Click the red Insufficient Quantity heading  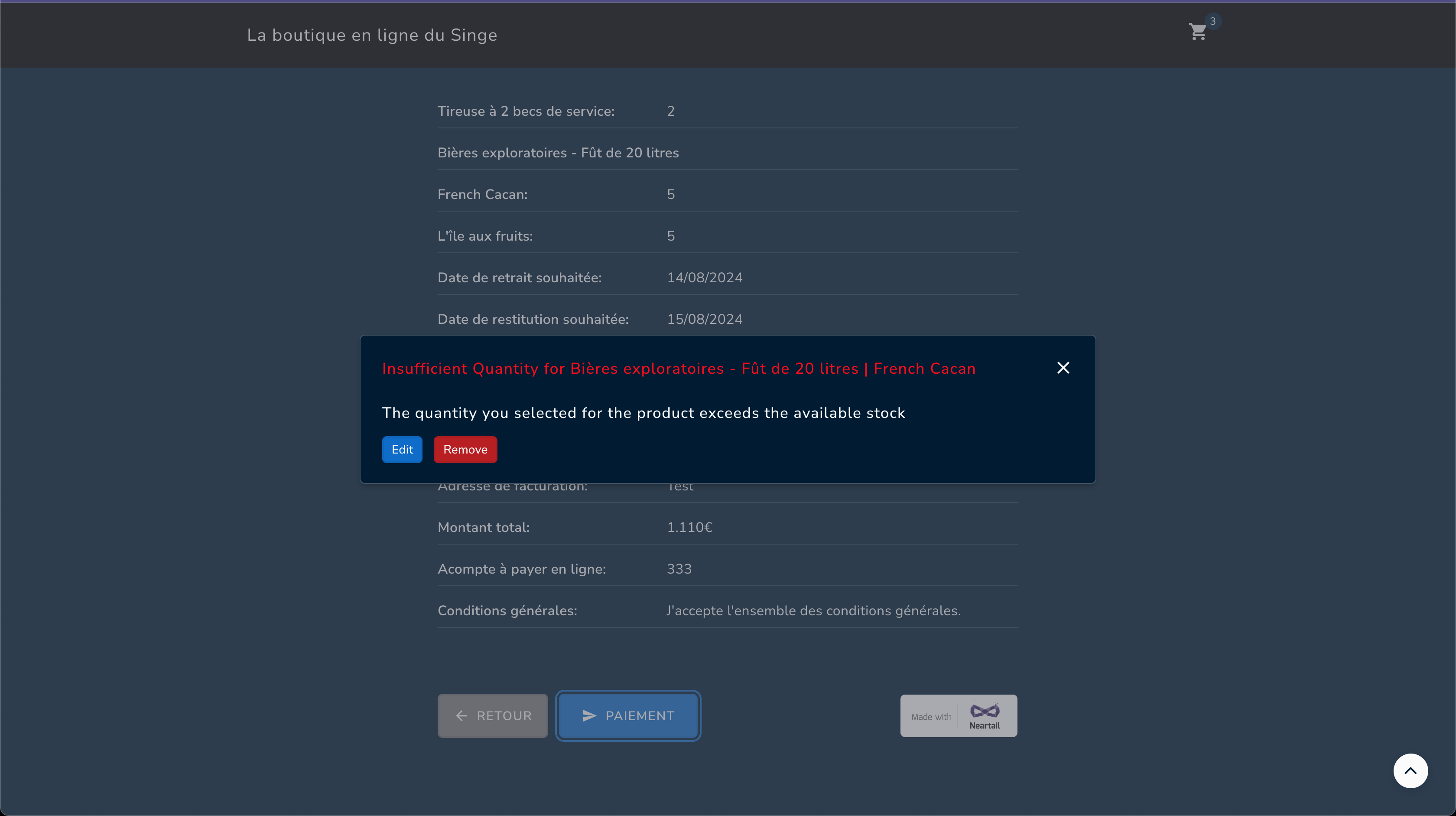(x=678, y=369)
